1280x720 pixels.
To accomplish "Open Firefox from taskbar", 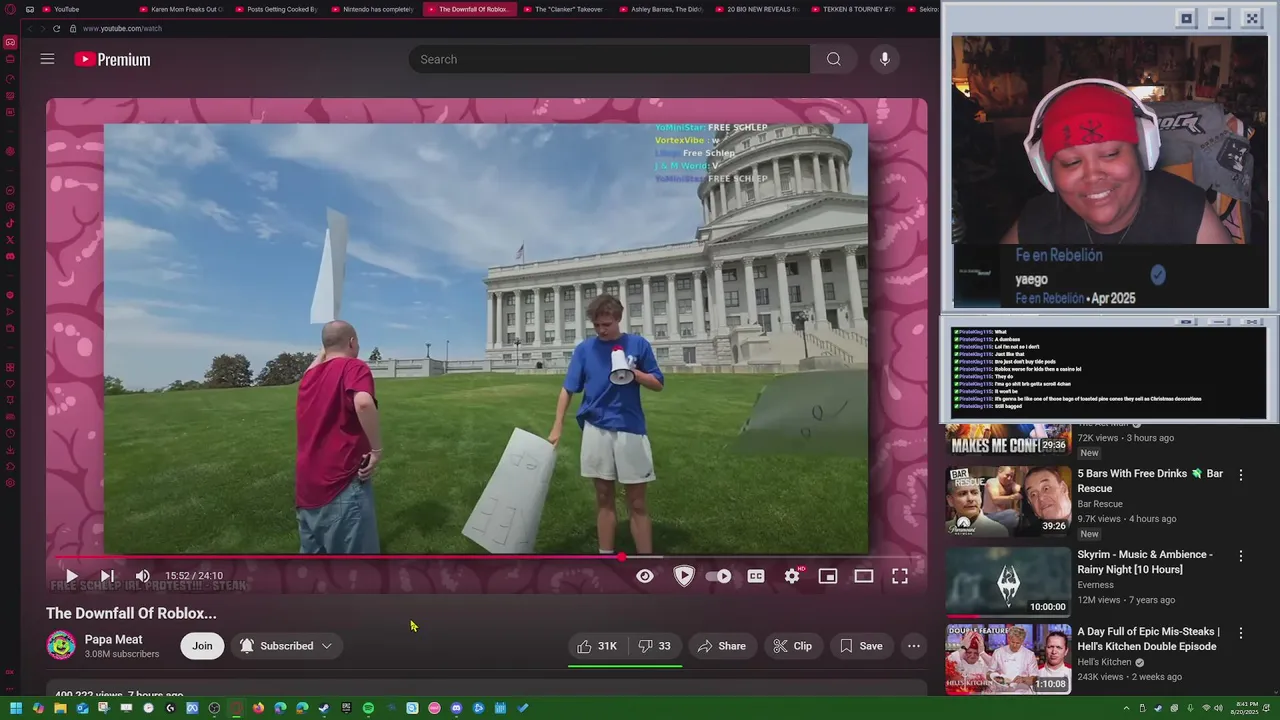I will (258, 708).
